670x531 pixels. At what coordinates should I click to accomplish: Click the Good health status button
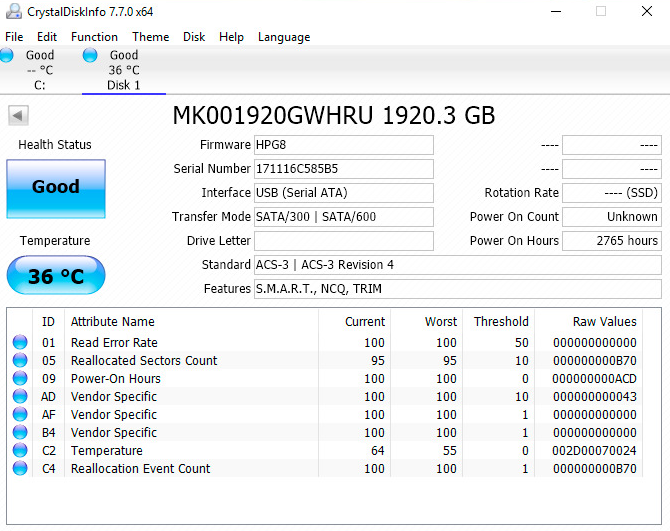point(56,189)
